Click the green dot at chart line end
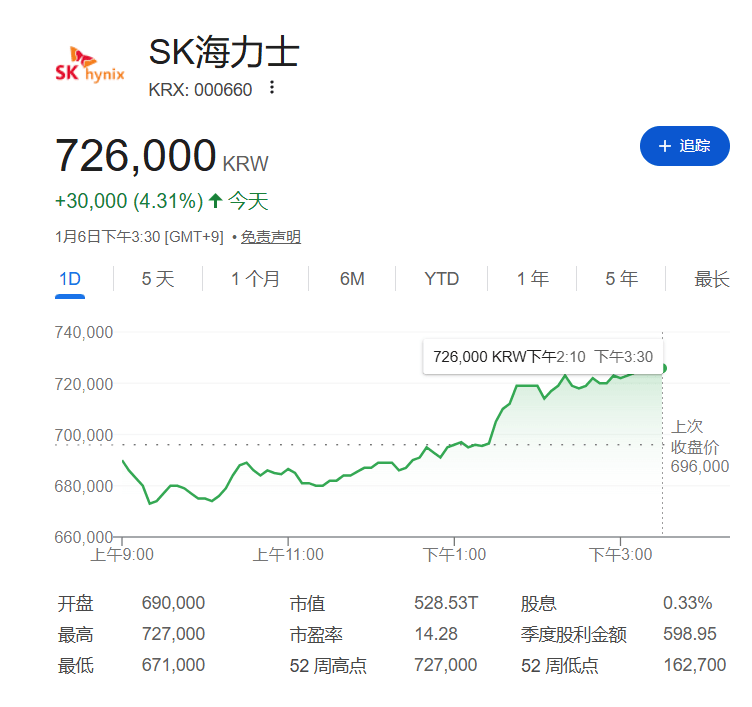The height and width of the screenshot is (707, 752). pos(663,368)
